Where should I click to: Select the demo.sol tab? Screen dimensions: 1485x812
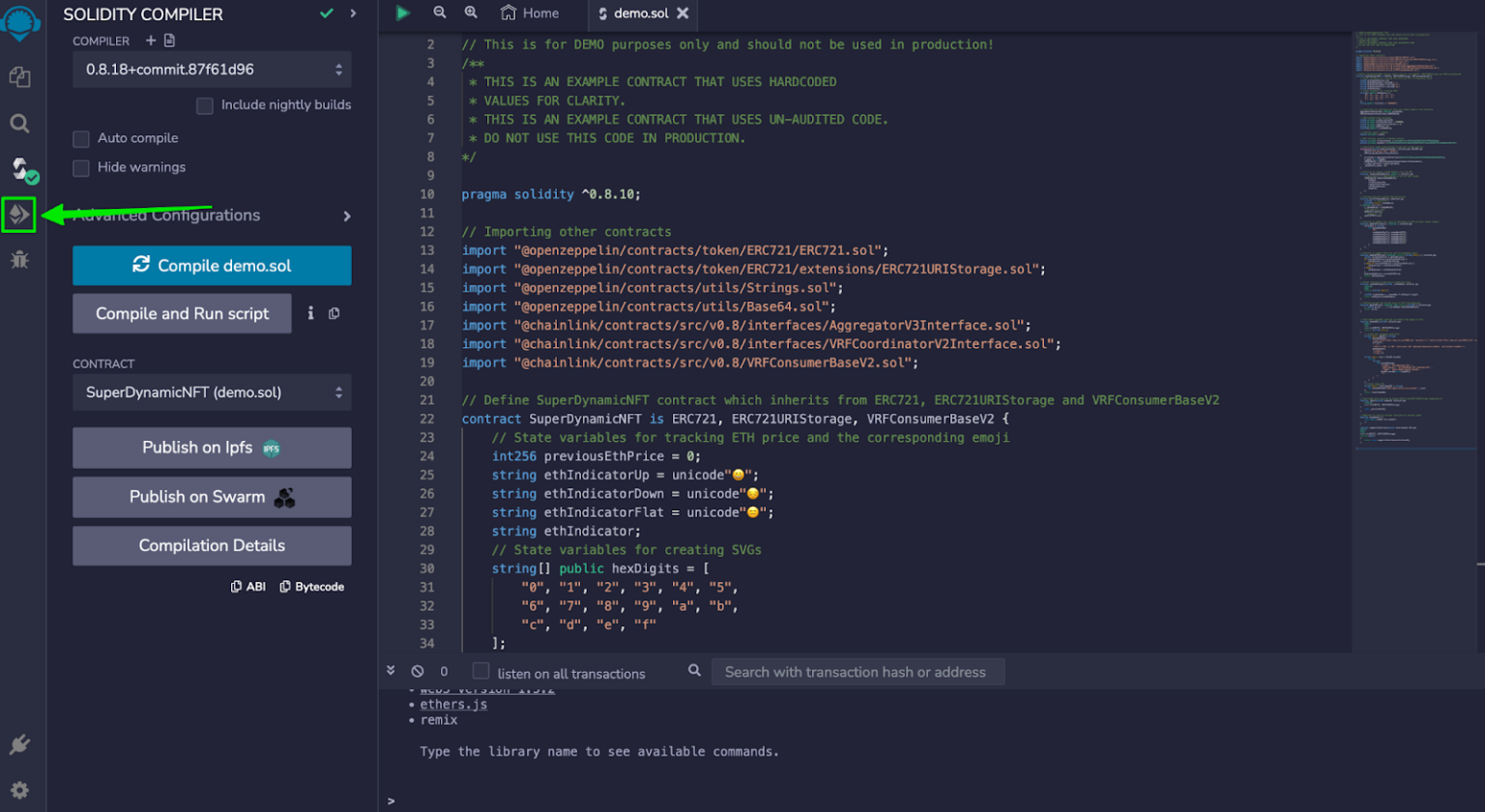pos(643,14)
